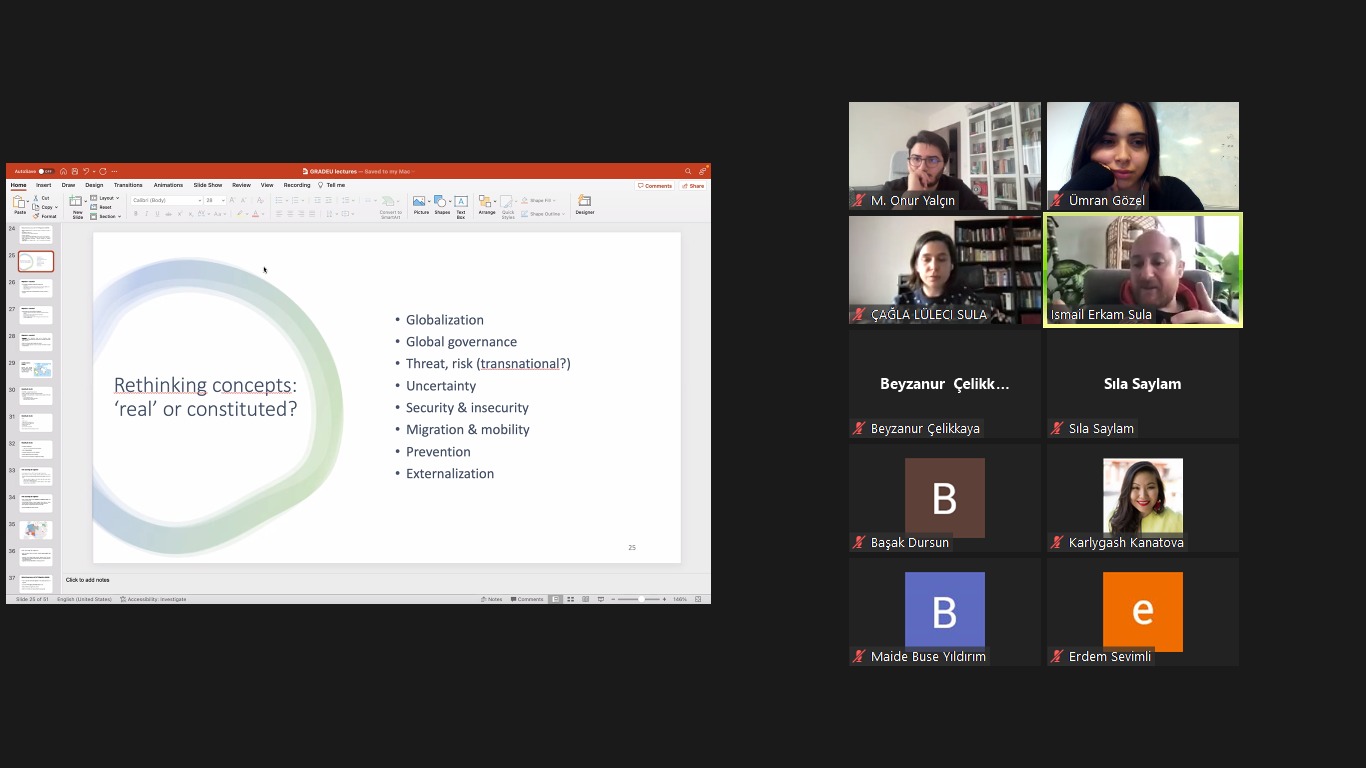Open Comments from the ribbon button
Image resolution: width=1366 pixels, height=768 pixels.
click(655, 186)
